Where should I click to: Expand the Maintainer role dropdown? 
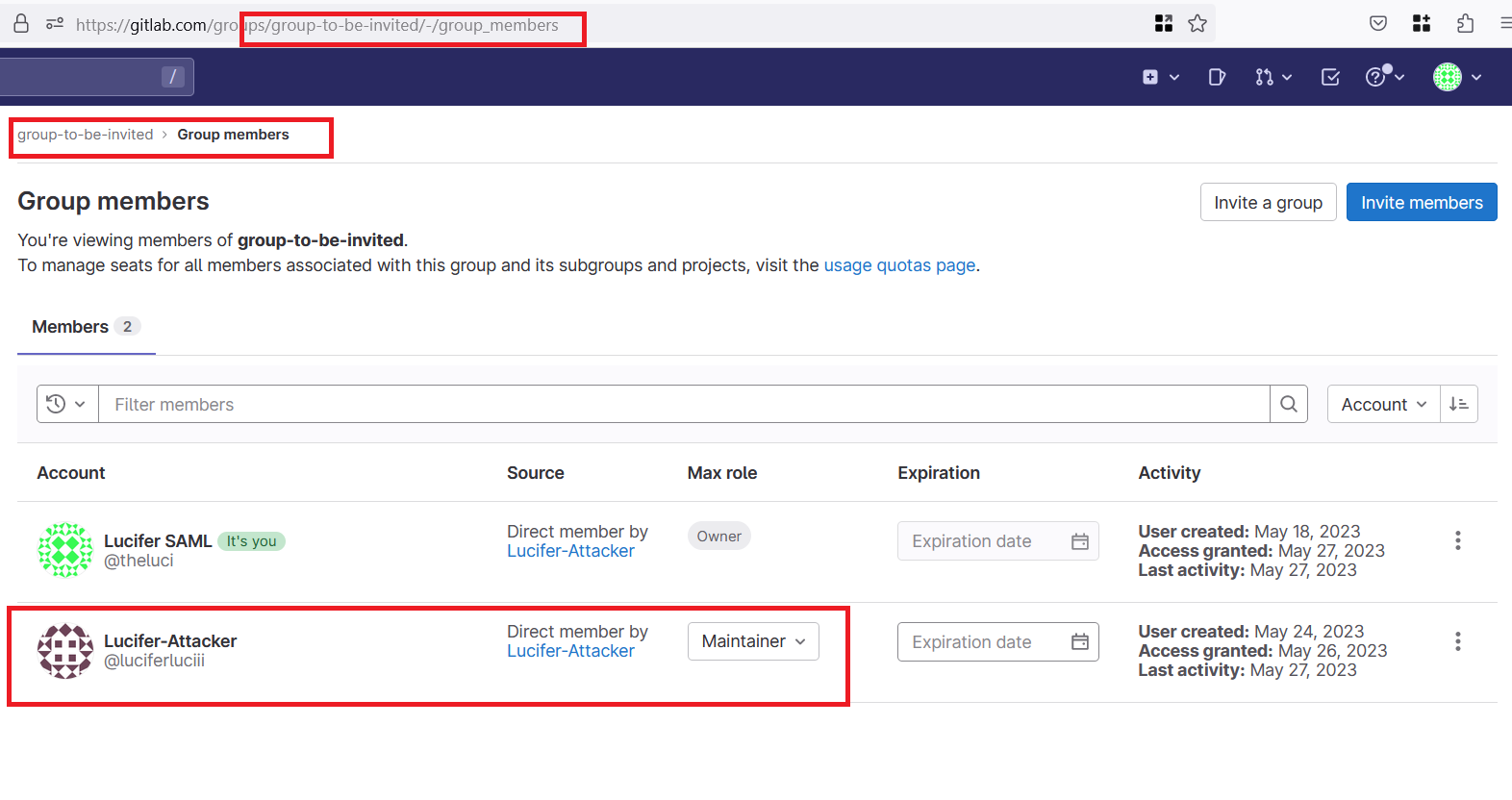click(x=753, y=641)
